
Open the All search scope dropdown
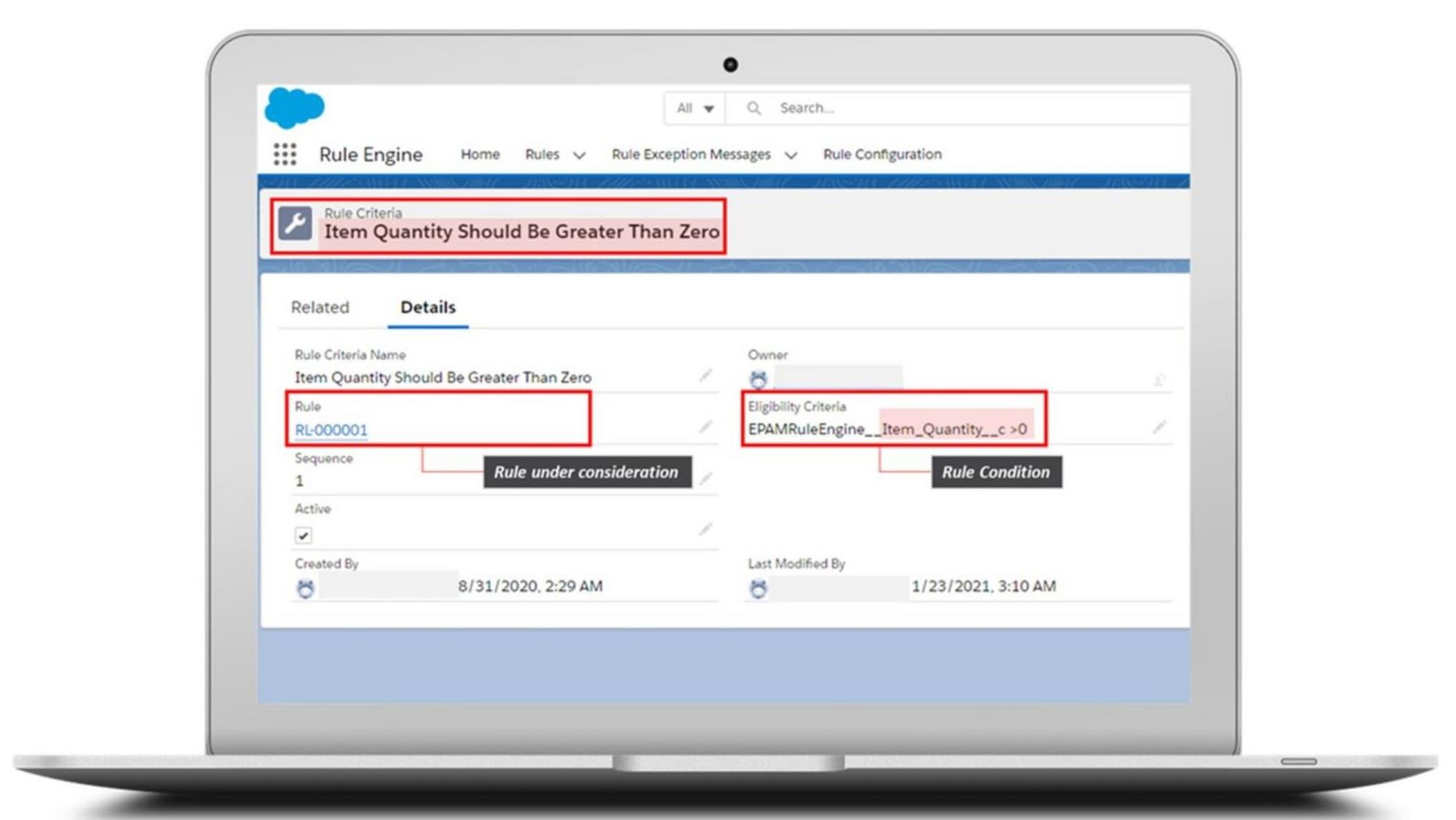[693, 108]
